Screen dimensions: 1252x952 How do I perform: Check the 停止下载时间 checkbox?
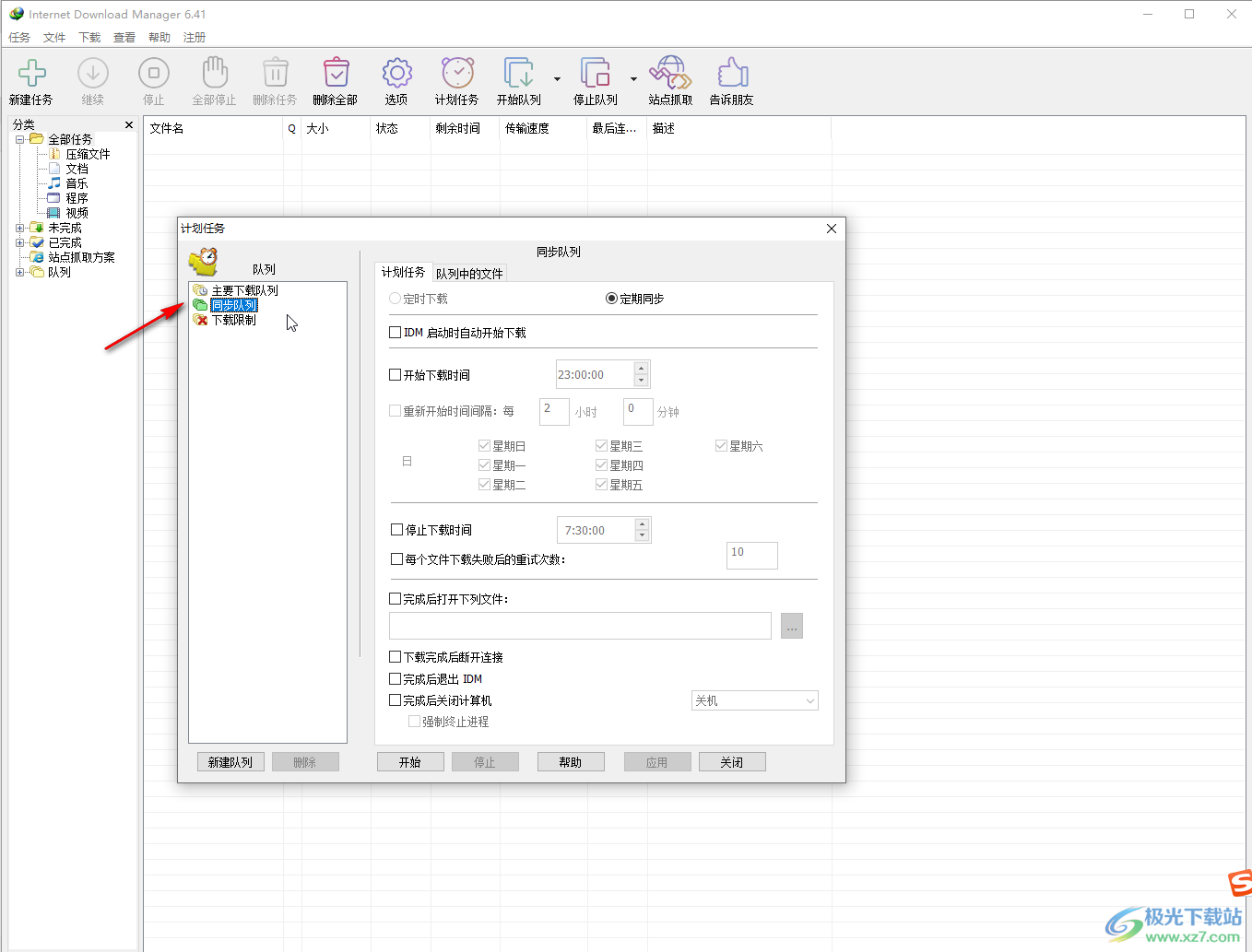click(397, 530)
